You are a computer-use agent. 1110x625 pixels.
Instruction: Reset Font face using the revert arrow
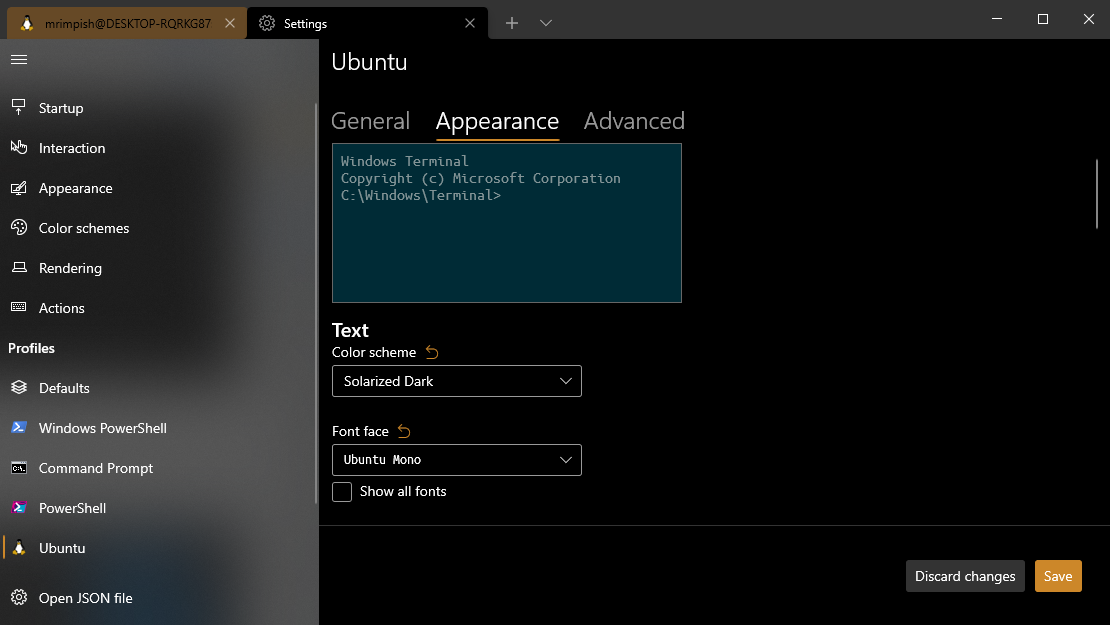coord(404,431)
